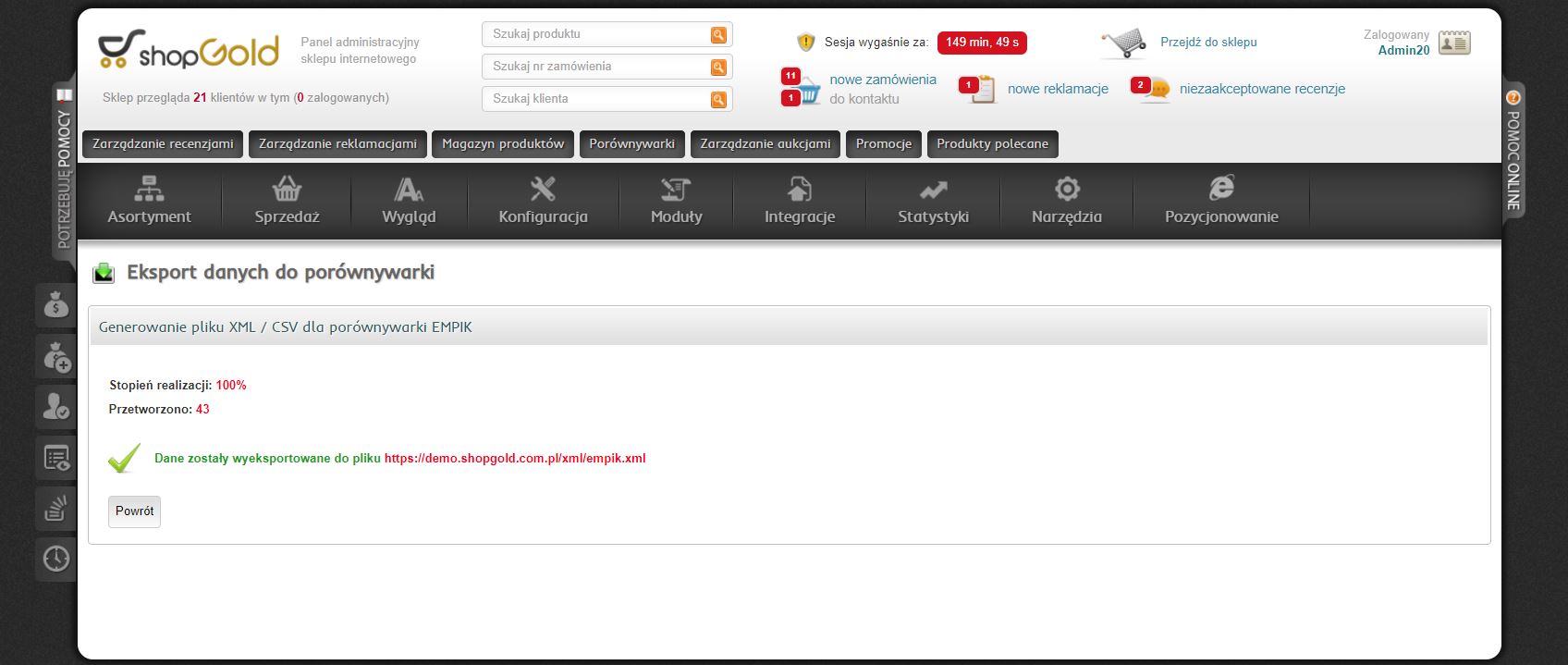This screenshot has width=1568, height=665.
Task: Open the Narzędzia menu
Action: tap(1067, 202)
